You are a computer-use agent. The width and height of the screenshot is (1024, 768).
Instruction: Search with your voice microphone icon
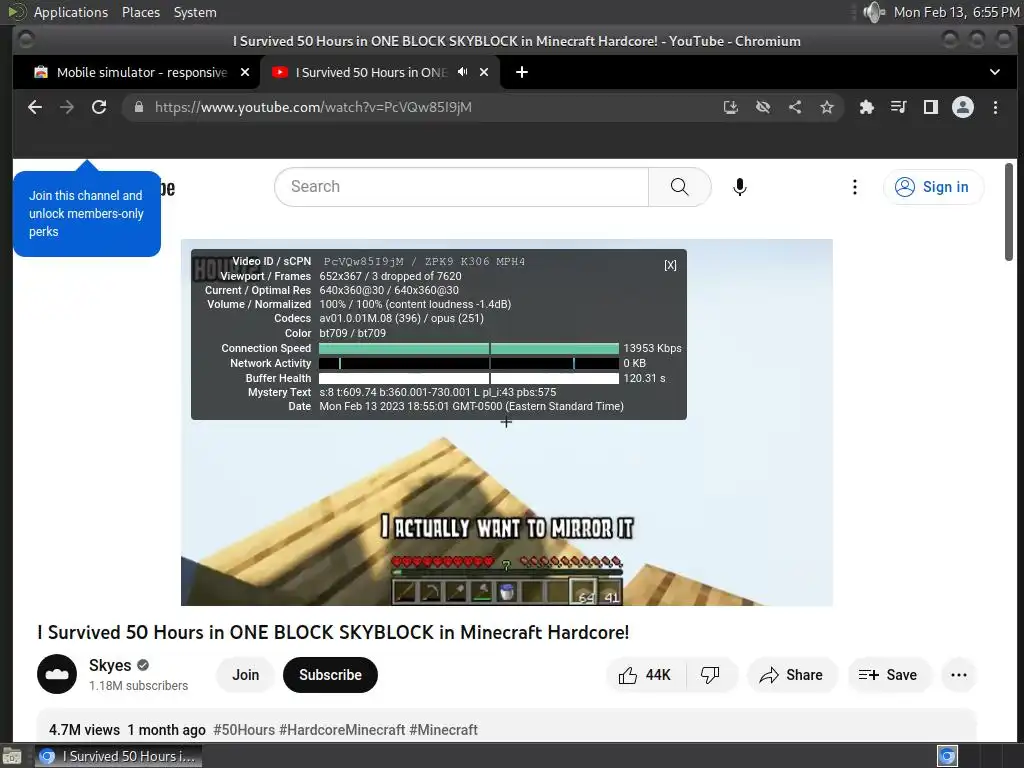point(739,187)
